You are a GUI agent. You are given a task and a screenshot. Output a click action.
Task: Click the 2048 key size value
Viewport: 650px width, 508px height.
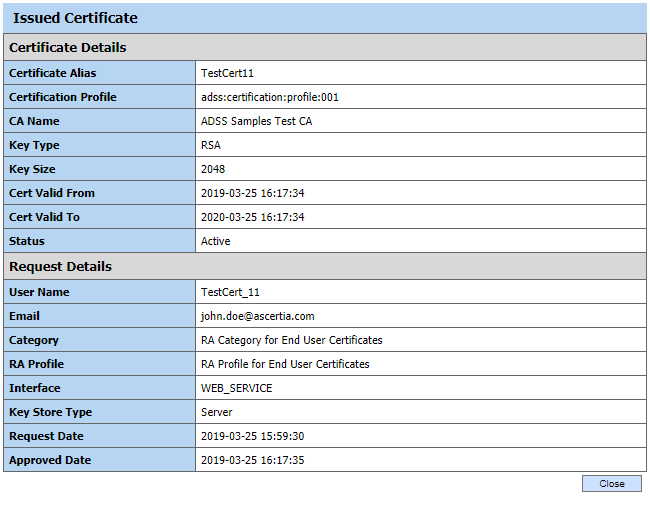(213, 169)
